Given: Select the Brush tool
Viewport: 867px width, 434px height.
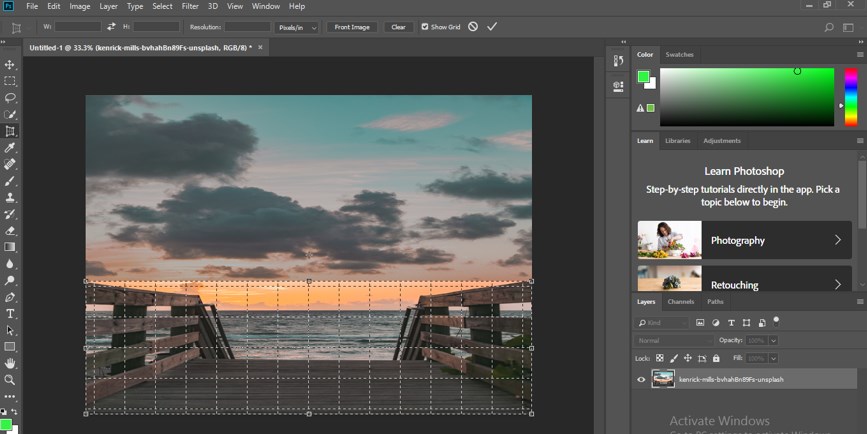Looking at the screenshot, I should click(x=10, y=181).
